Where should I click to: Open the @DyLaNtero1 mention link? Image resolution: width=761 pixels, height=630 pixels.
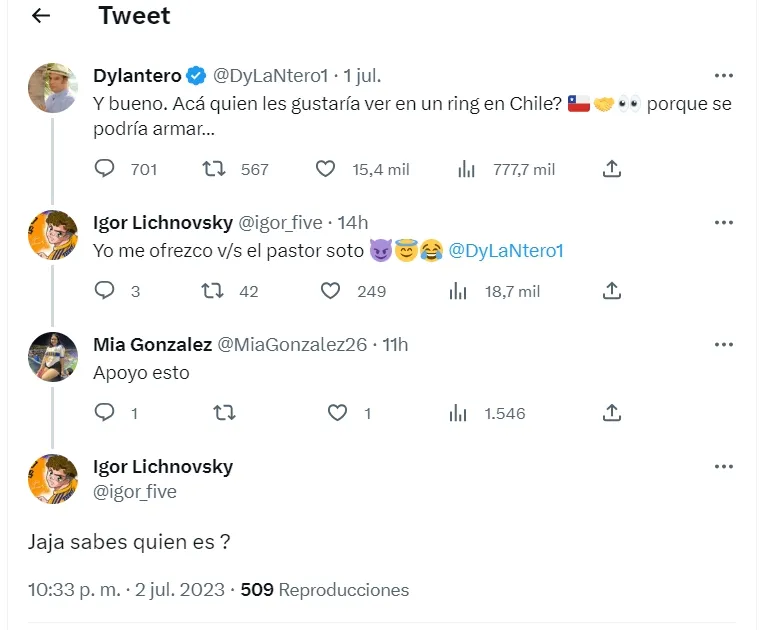point(506,251)
